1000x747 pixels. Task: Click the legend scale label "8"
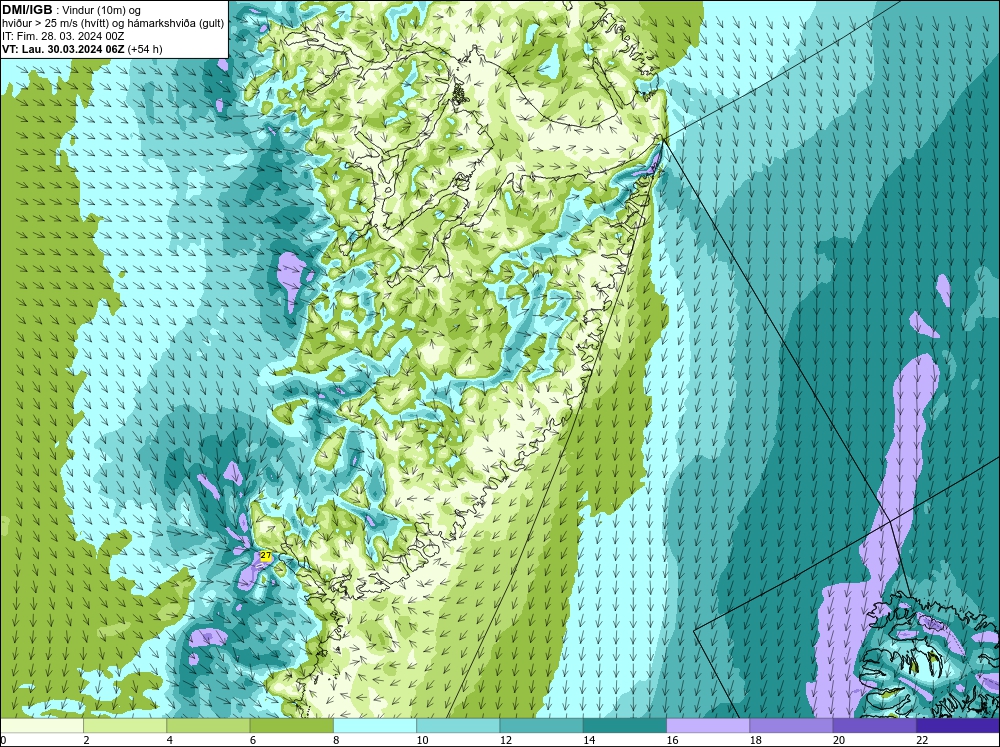tap(335, 740)
